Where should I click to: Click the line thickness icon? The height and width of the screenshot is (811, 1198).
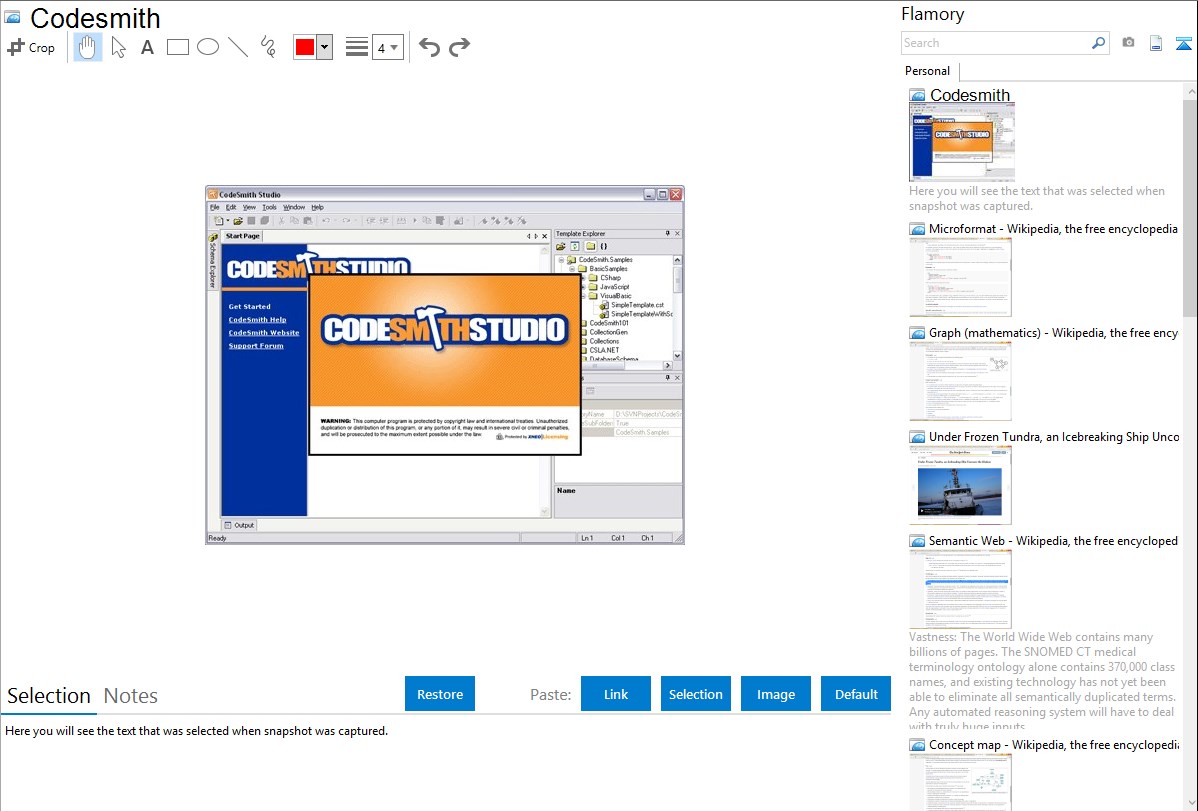356,47
